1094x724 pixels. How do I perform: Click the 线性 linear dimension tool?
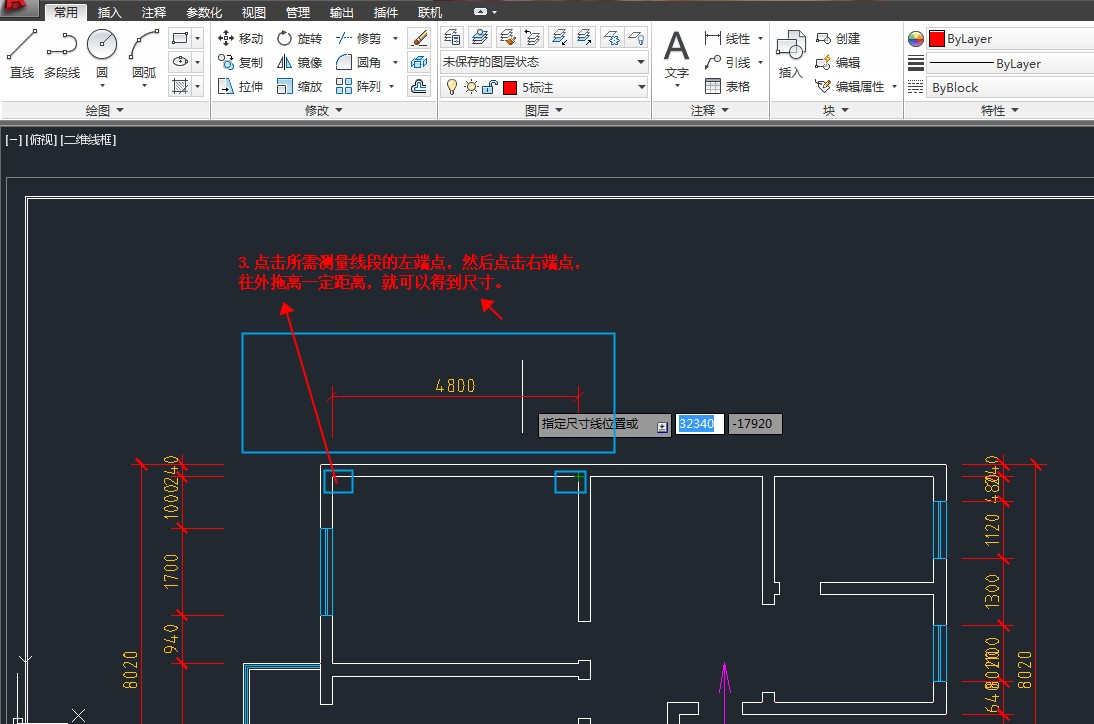[x=727, y=38]
